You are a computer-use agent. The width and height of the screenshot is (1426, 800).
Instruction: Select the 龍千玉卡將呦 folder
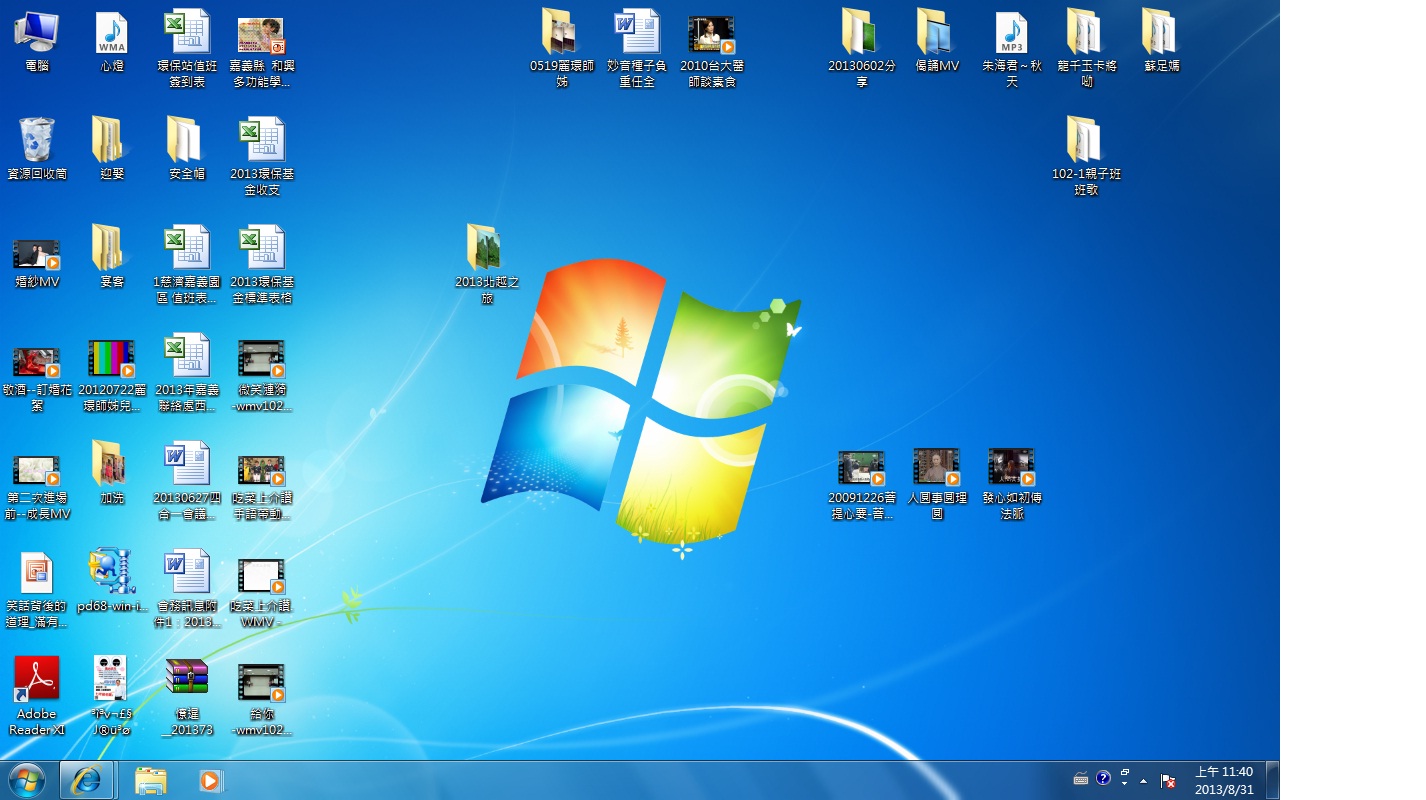pyautogui.click(x=1087, y=48)
